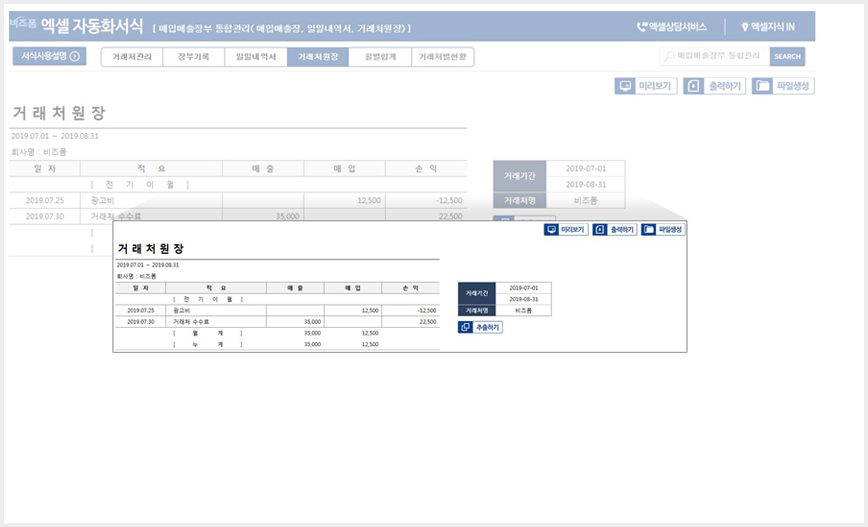Click the 22,500 profit cell in the magnified inset
This screenshot has height=527, width=868.
[x=411, y=322]
